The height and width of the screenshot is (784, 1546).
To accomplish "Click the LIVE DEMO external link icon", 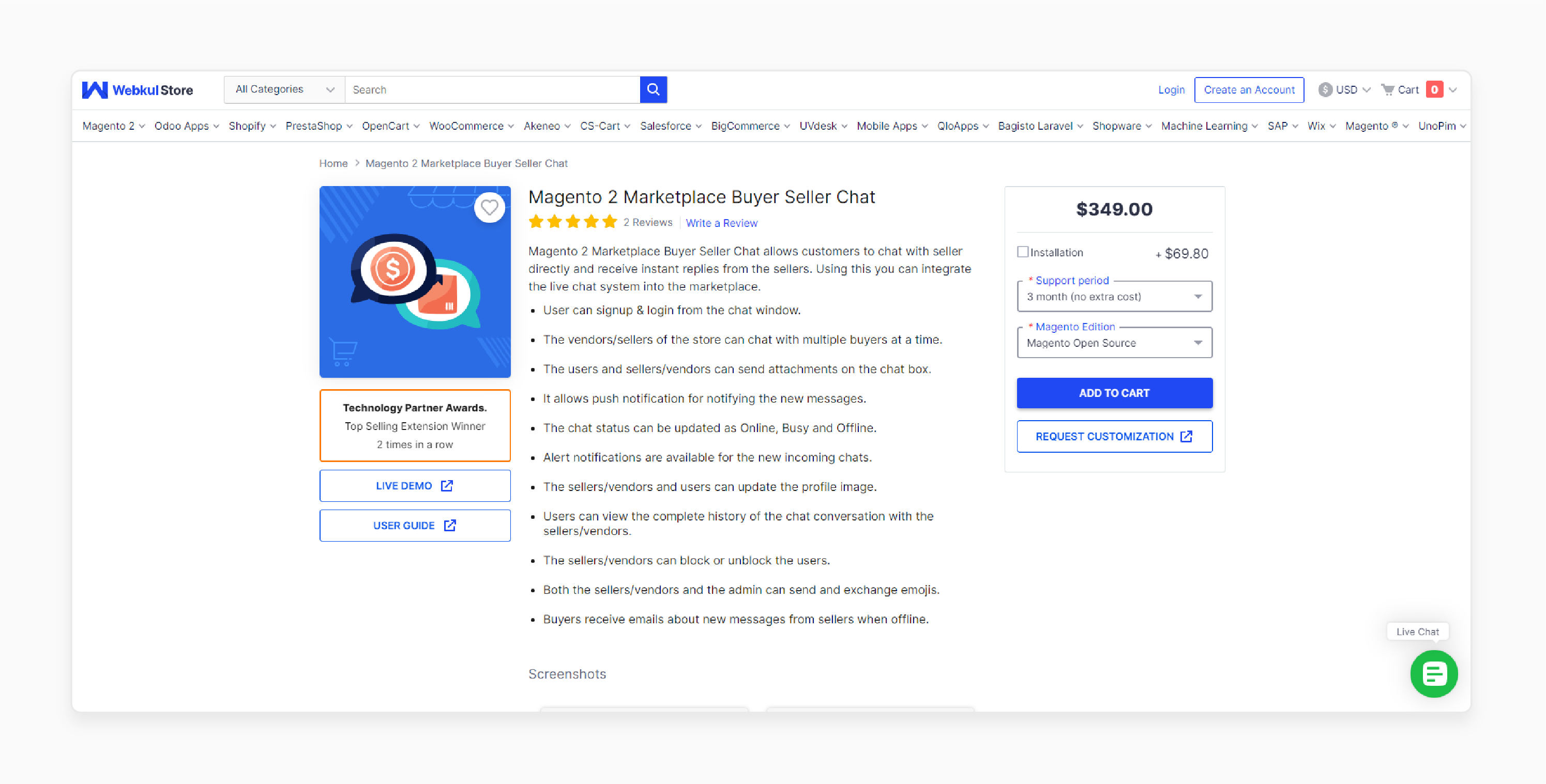I will (449, 486).
